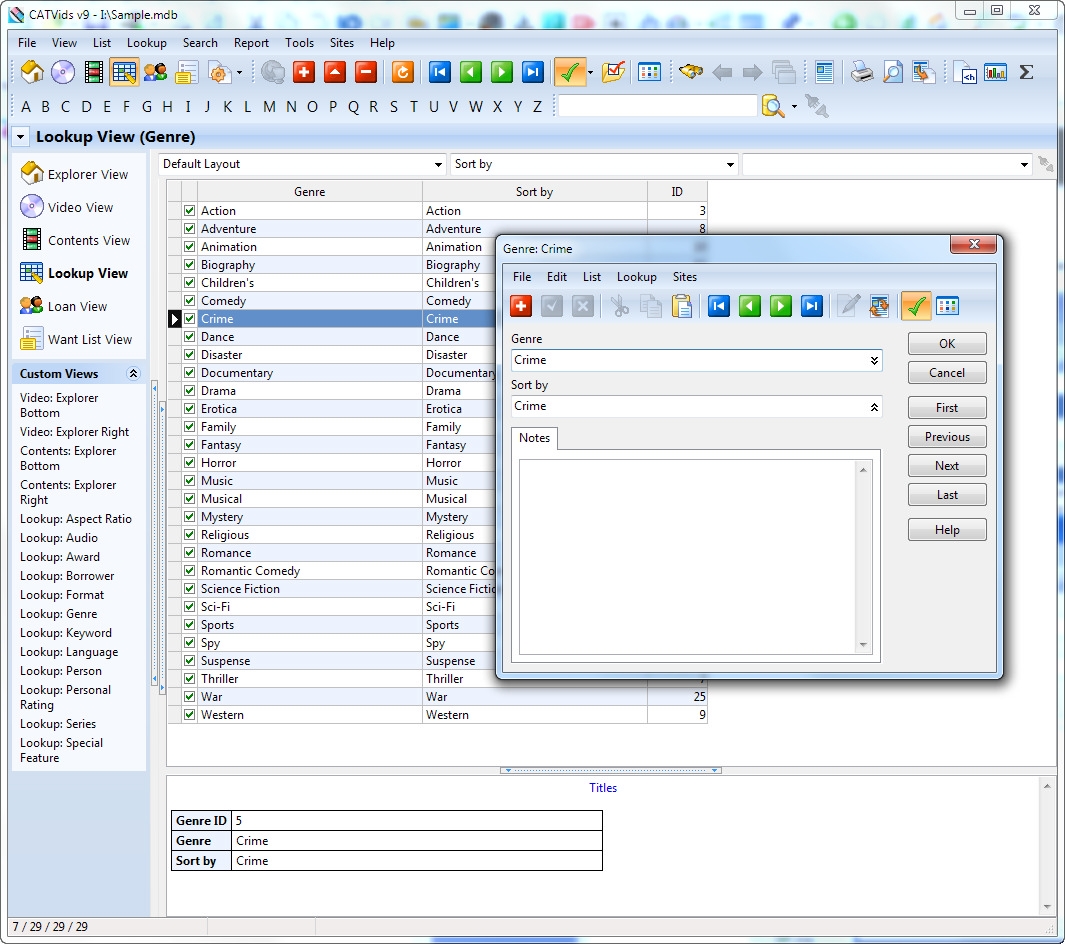Open the Default Layout dropdown

pyautogui.click(x=438, y=165)
